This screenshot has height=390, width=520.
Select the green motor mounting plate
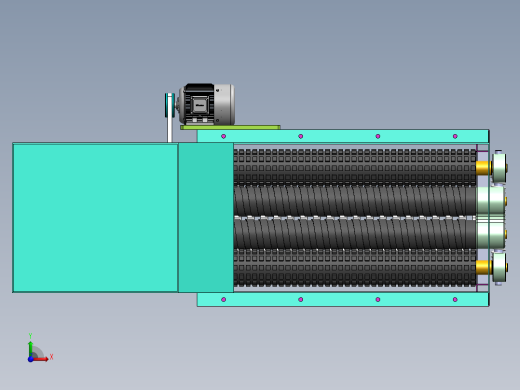click(x=230, y=127)
